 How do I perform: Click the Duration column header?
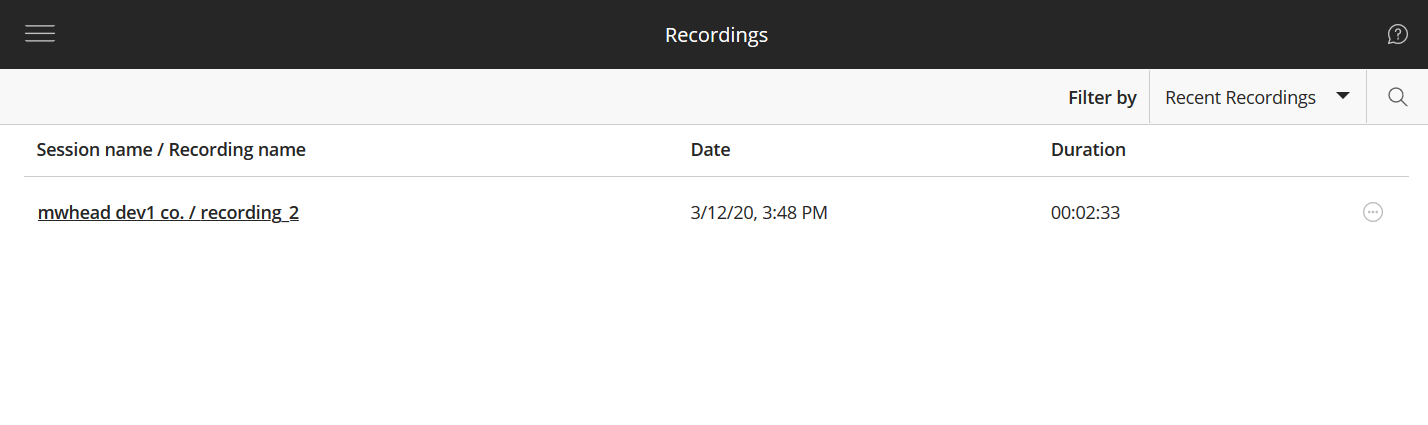click(1088, 150)
